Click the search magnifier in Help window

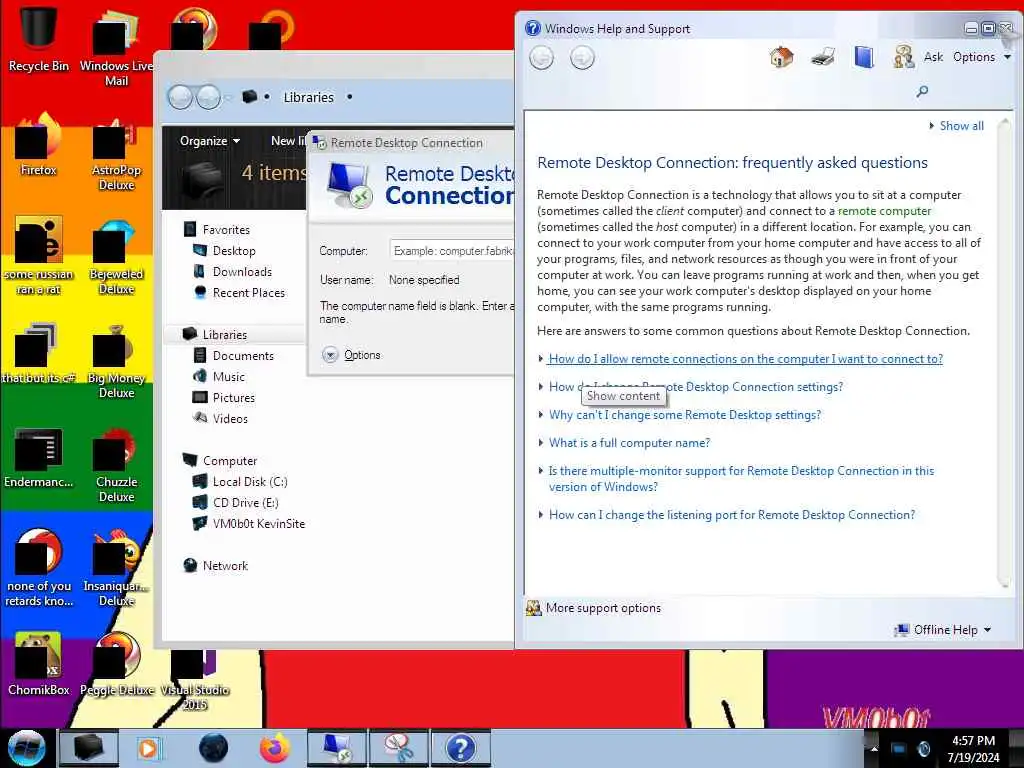(x=922, y=91)
